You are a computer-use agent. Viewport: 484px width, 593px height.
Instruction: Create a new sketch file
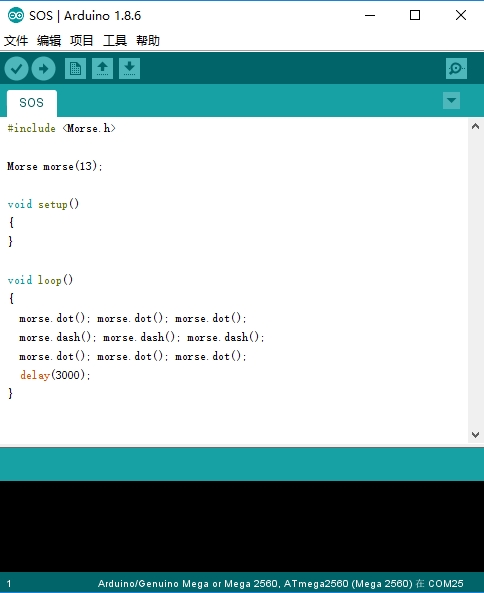[x=75, y=68]
